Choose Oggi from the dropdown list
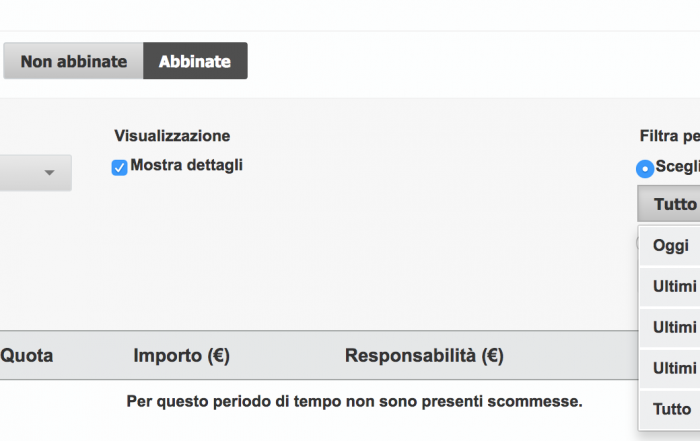The image size is (700, 441). point(670,245)
